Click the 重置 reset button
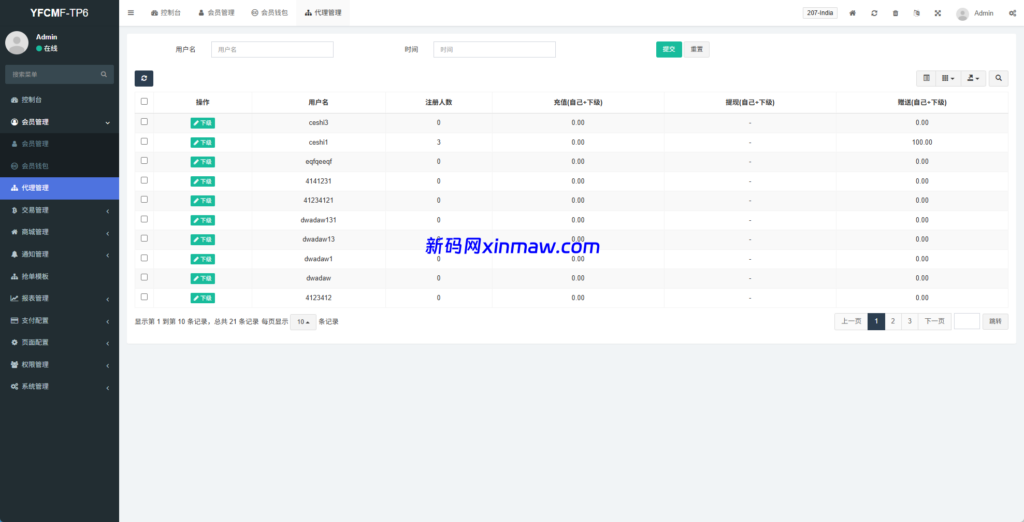Screen dimensions: 1024x522 (697, 49)
